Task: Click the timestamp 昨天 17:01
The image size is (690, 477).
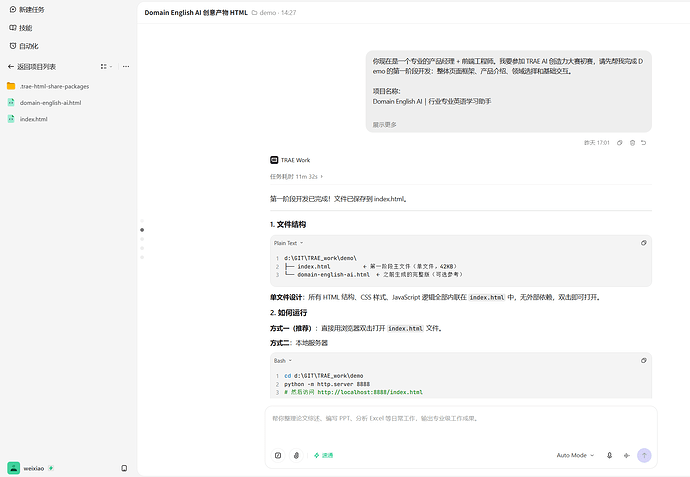Action: (597, 143)
